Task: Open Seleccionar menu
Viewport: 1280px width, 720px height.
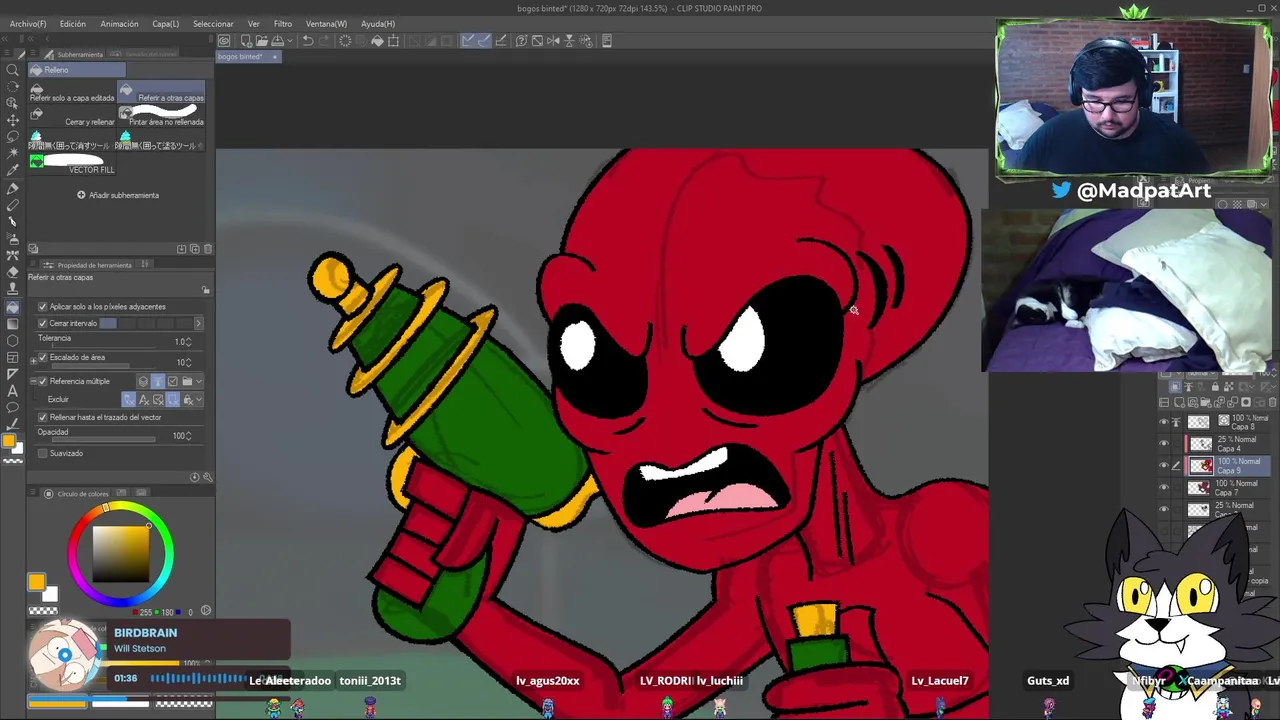Action: coord(213,23)
